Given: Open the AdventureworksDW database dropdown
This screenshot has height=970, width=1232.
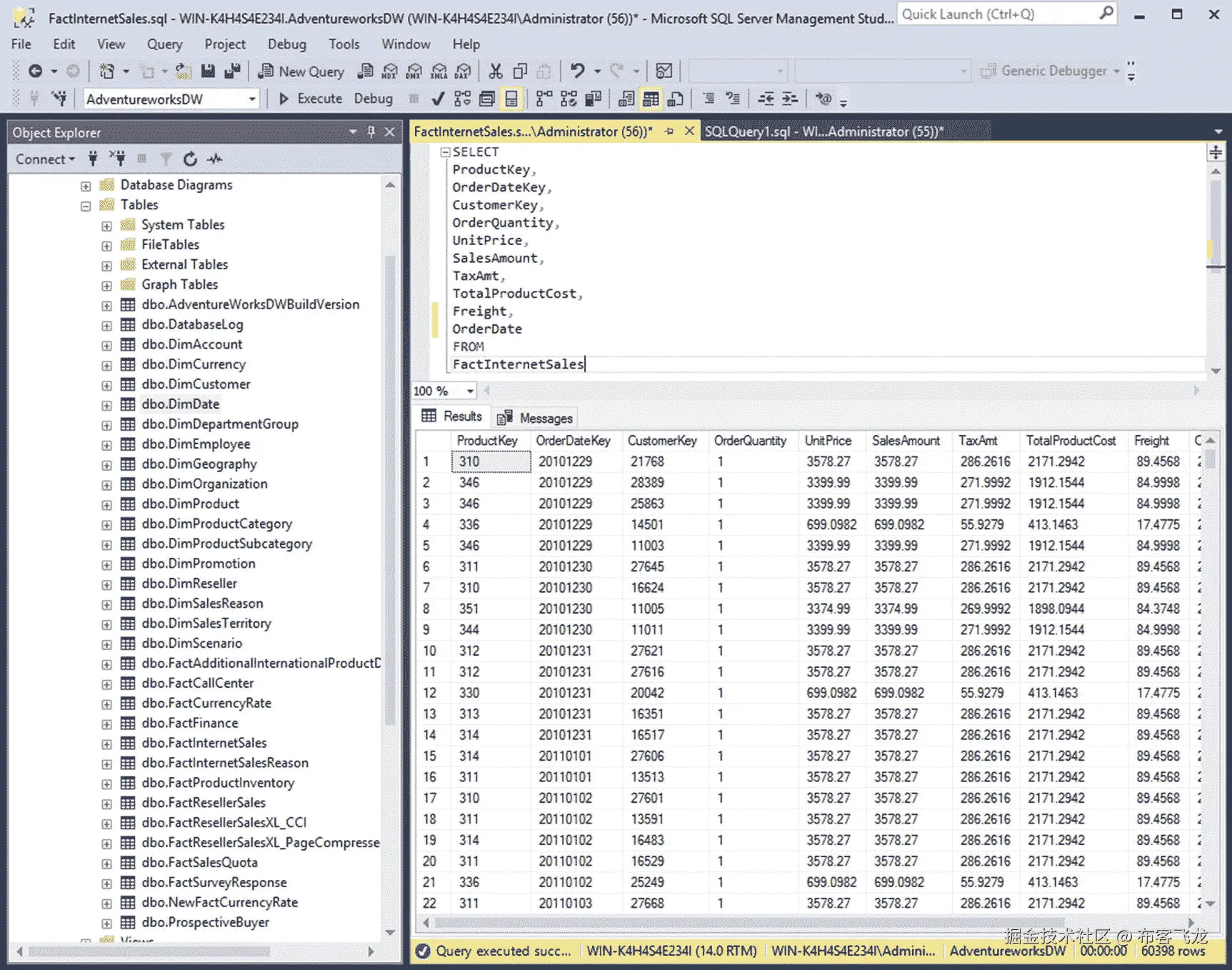Looking at the screenshot, I should 252,99.
